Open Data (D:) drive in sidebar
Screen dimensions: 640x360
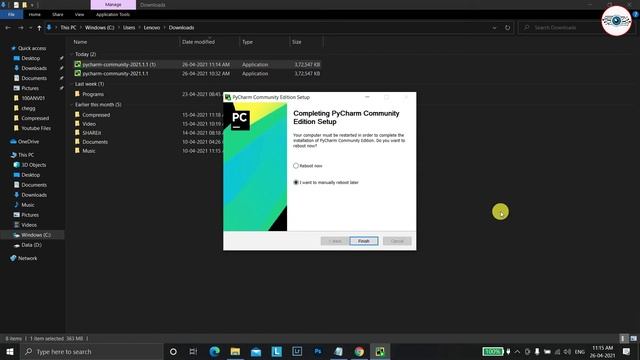coord(31,245)
